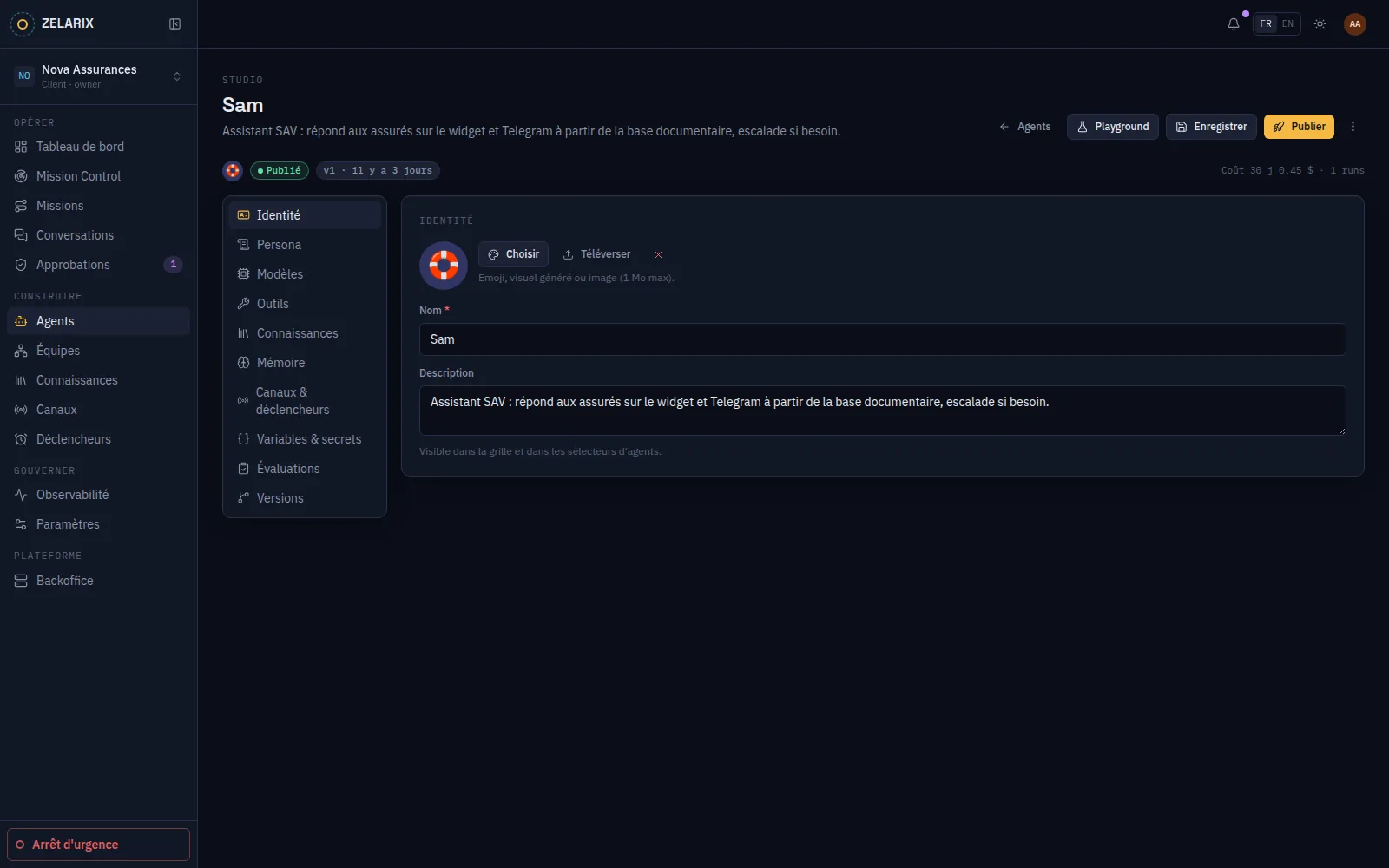Open Approbations with 1 pending
The image size is (1389, 868).
[98, 265]
